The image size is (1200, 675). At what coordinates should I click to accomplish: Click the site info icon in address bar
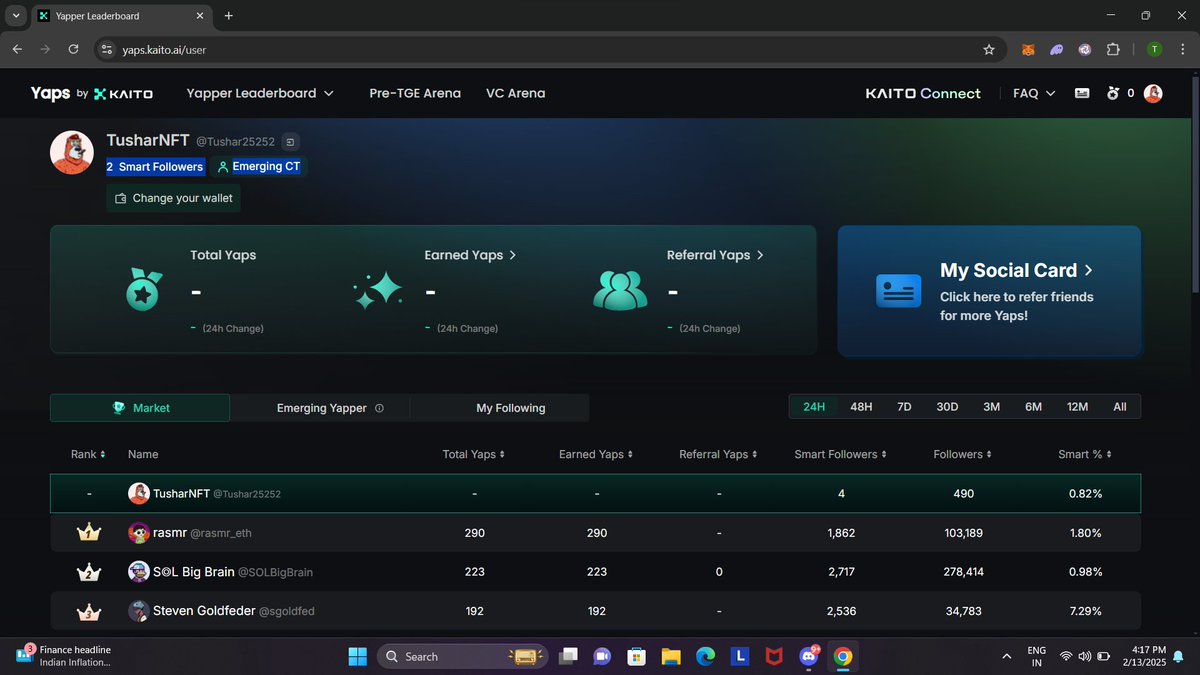coord(108,49)
